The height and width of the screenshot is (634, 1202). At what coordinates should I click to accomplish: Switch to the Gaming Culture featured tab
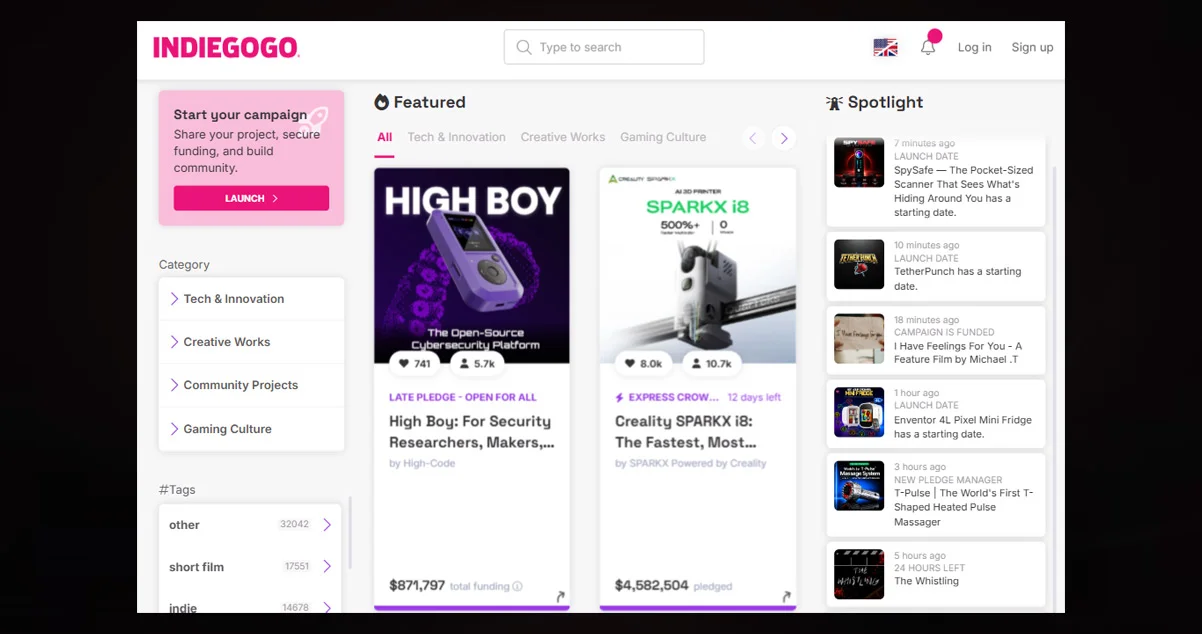tap(663, 137)
